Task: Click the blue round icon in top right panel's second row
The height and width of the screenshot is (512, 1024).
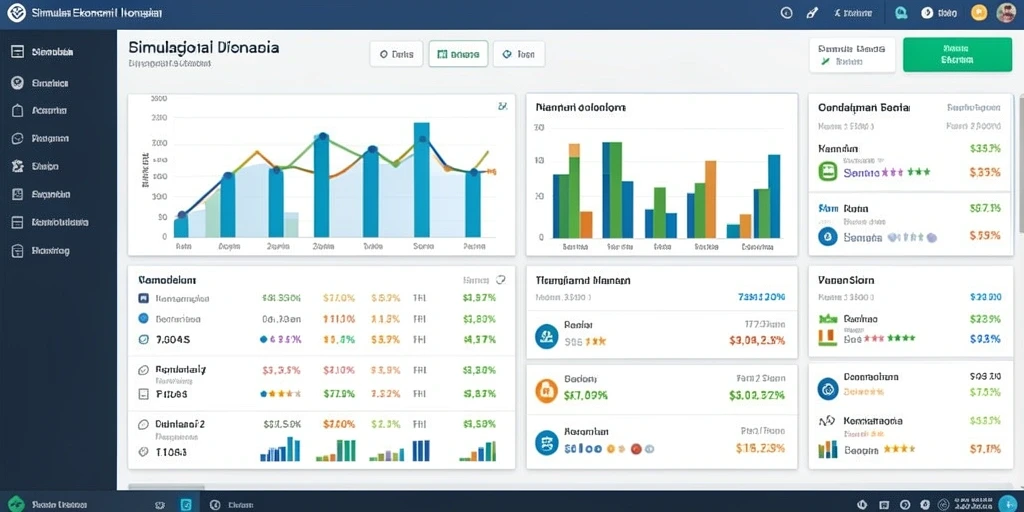Action: tap(828, 236)
